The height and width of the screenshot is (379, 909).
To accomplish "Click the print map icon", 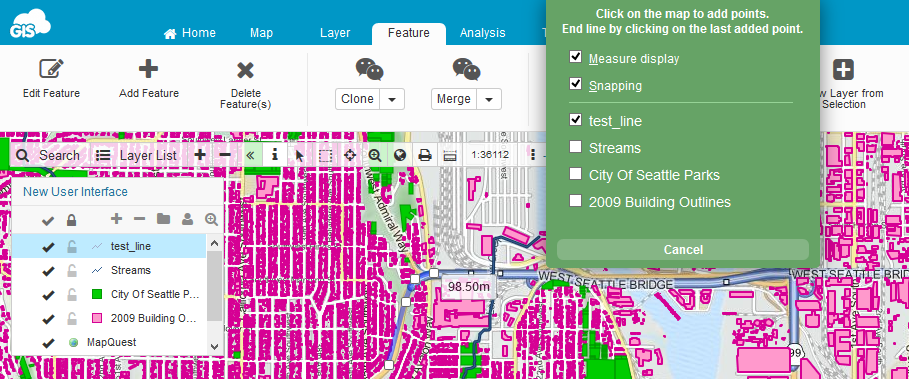I will pos(425,155).
